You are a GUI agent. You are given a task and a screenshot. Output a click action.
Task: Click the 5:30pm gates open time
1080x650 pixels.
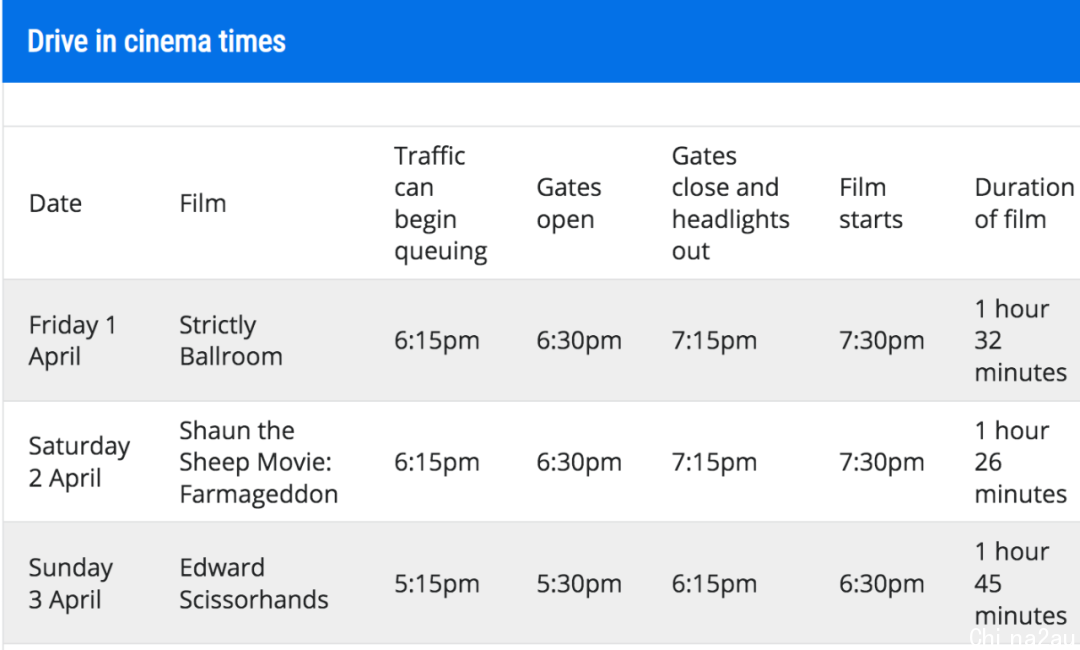[x=579, y=584]
